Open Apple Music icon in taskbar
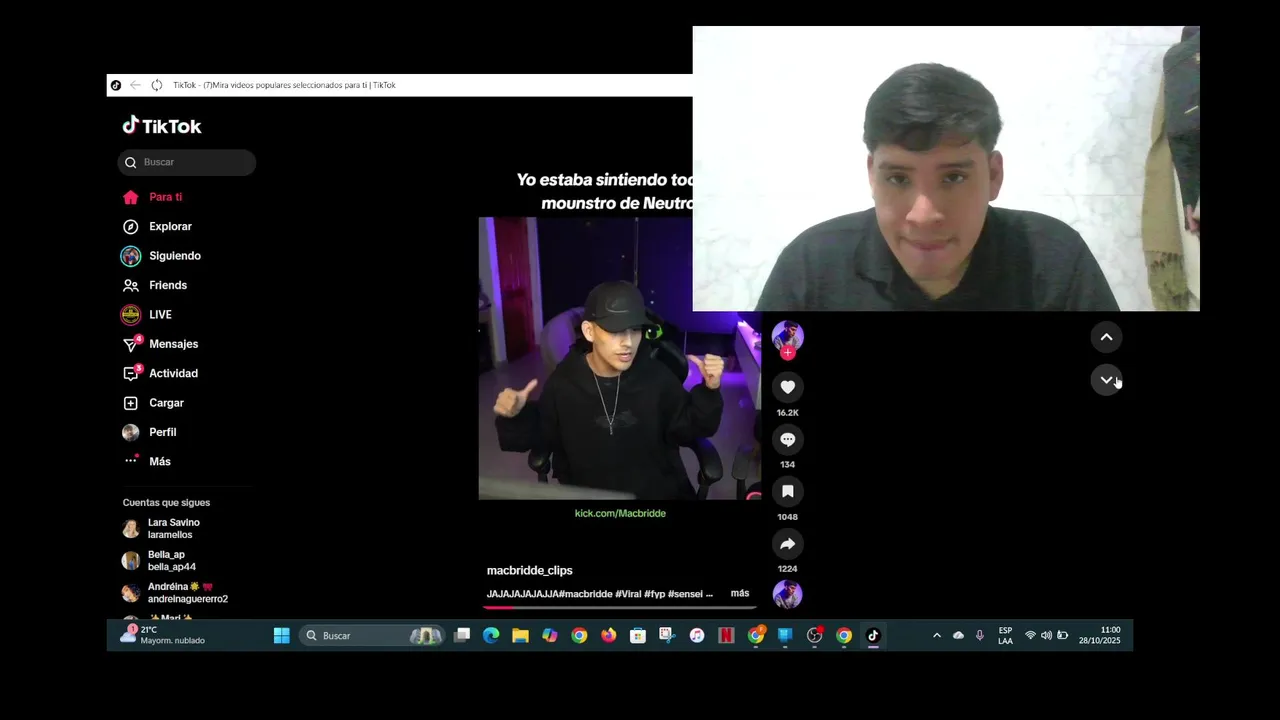 click(x=697, y=635)
